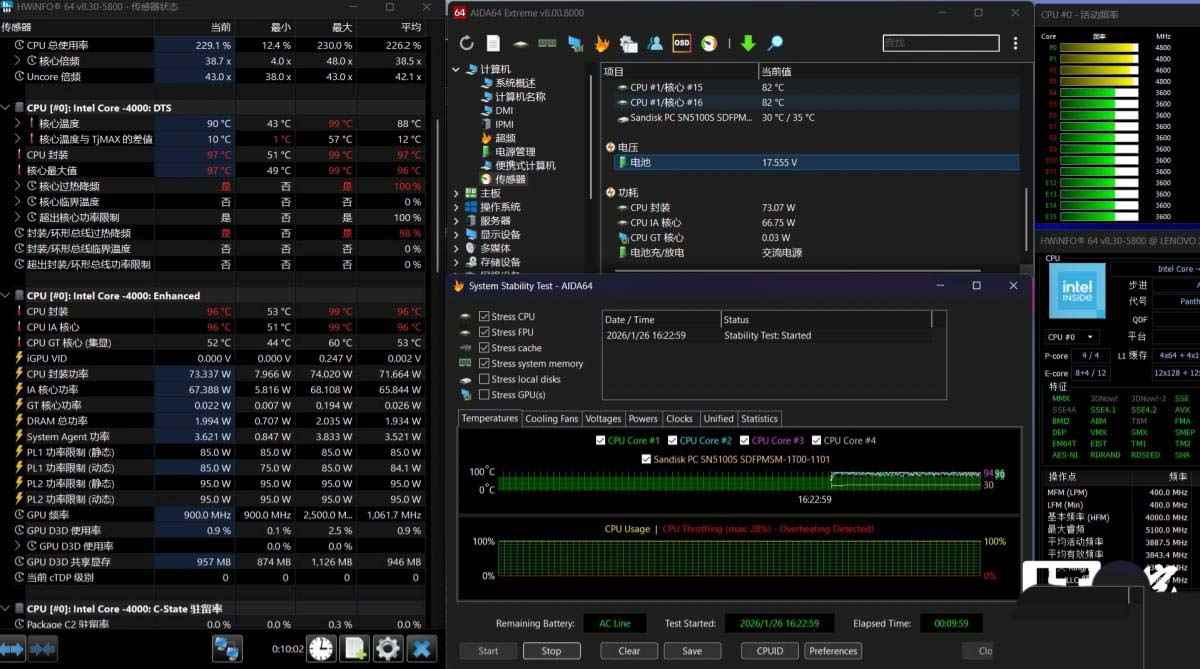
Task: Click the AIDA64 refresh toolbar icon
Action: pyautogui.click(x=466, y=43)
